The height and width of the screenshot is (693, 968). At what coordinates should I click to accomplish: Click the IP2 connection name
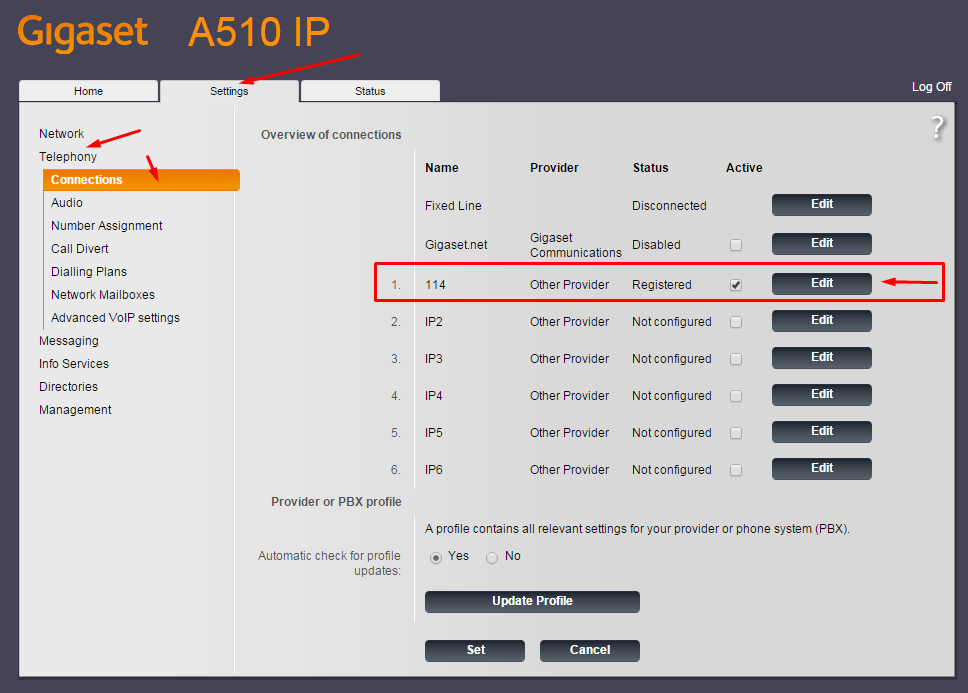click(434, 322)
